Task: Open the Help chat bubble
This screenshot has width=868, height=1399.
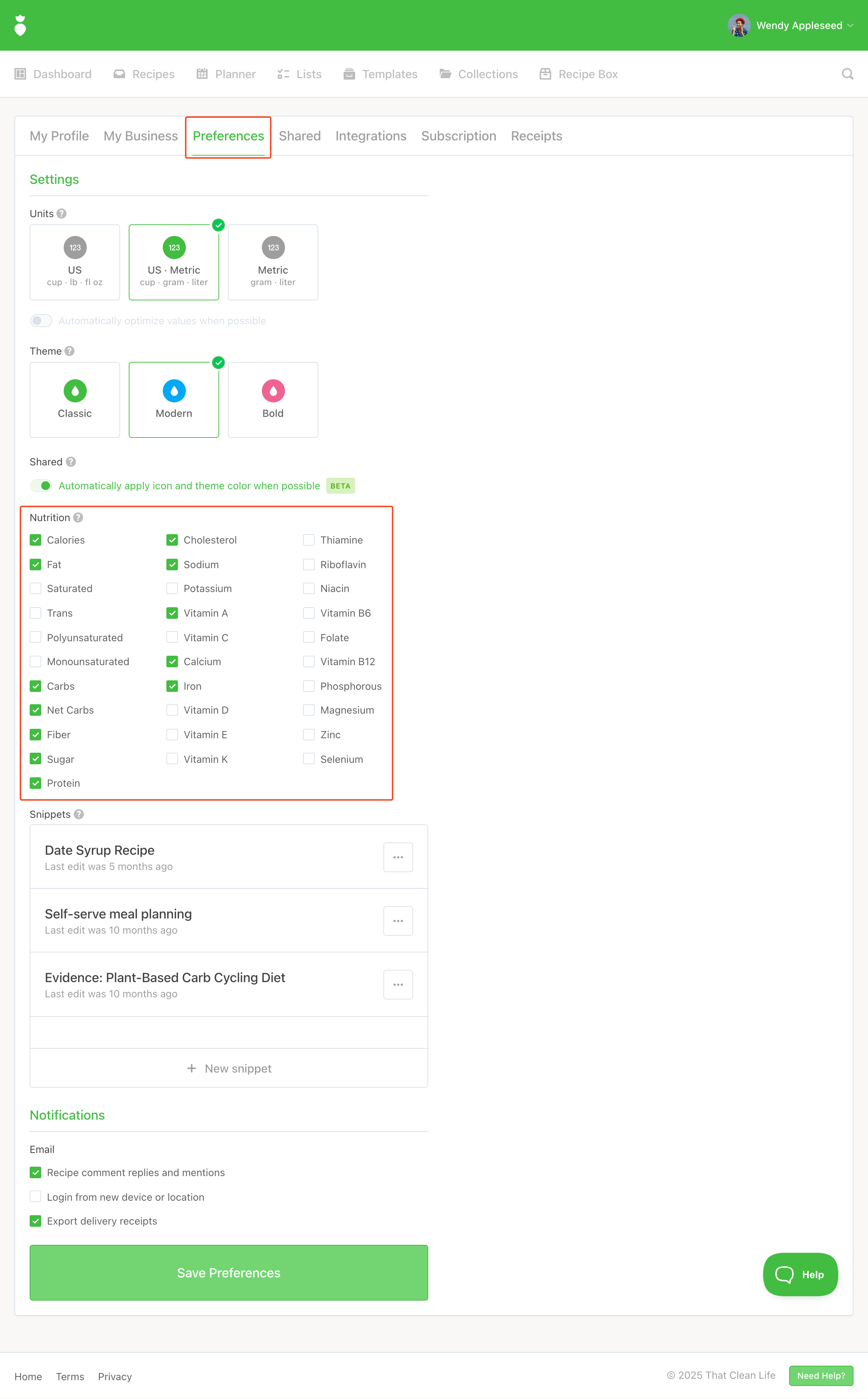Action: [x=800, y=1275]
